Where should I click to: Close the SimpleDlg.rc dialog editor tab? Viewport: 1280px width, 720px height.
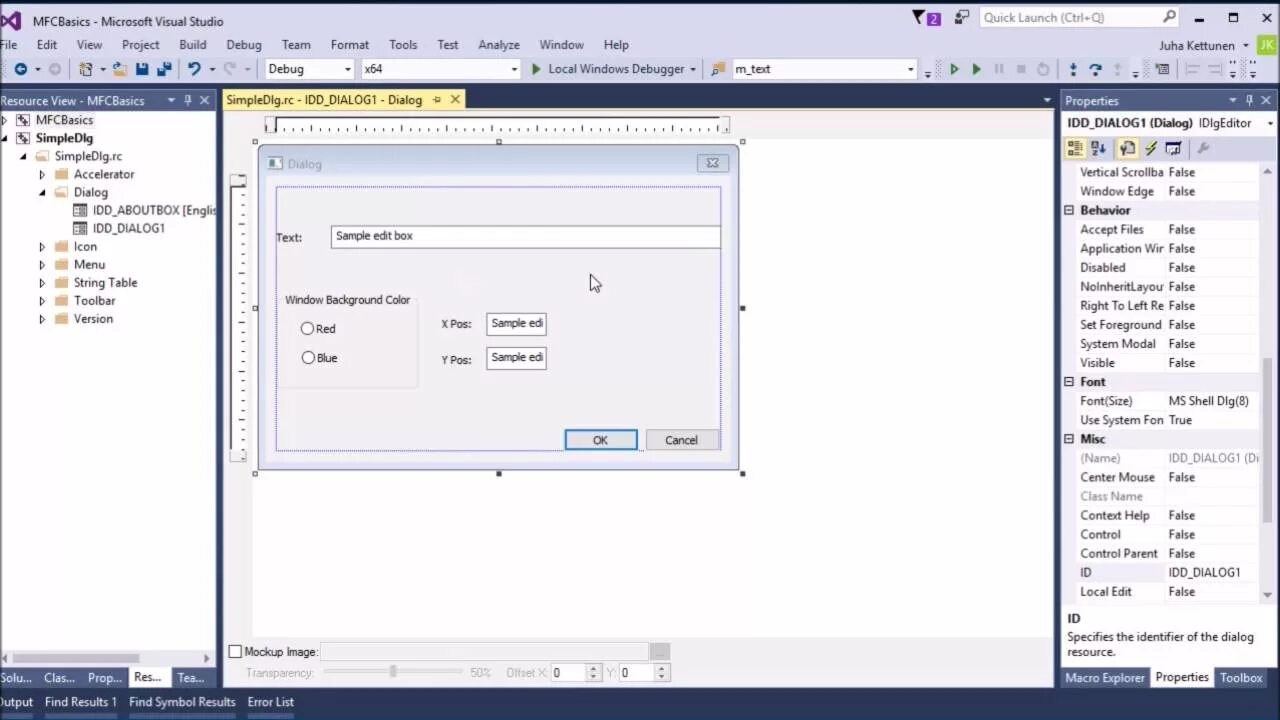click(x=455, y=100)
